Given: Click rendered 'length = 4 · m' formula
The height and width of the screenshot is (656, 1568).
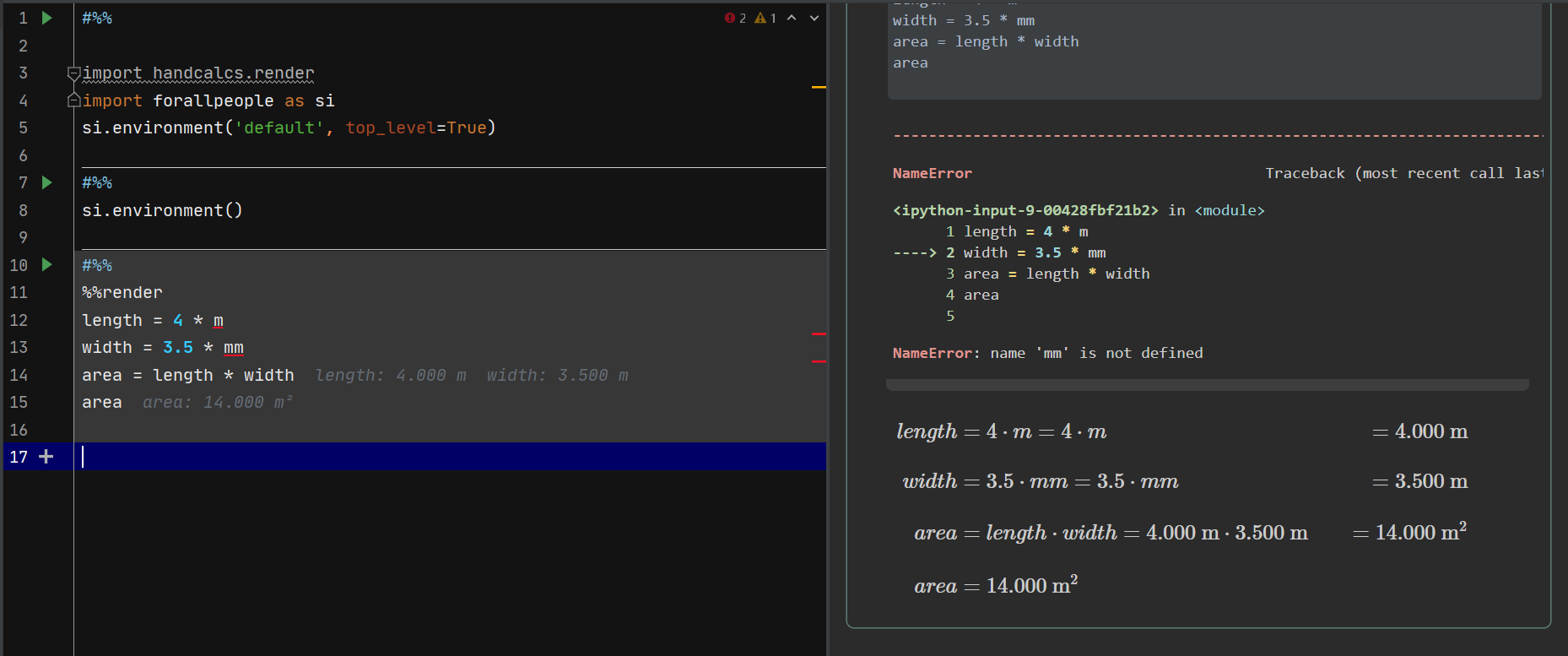Looking at the screenshot, I should 1002,431.
